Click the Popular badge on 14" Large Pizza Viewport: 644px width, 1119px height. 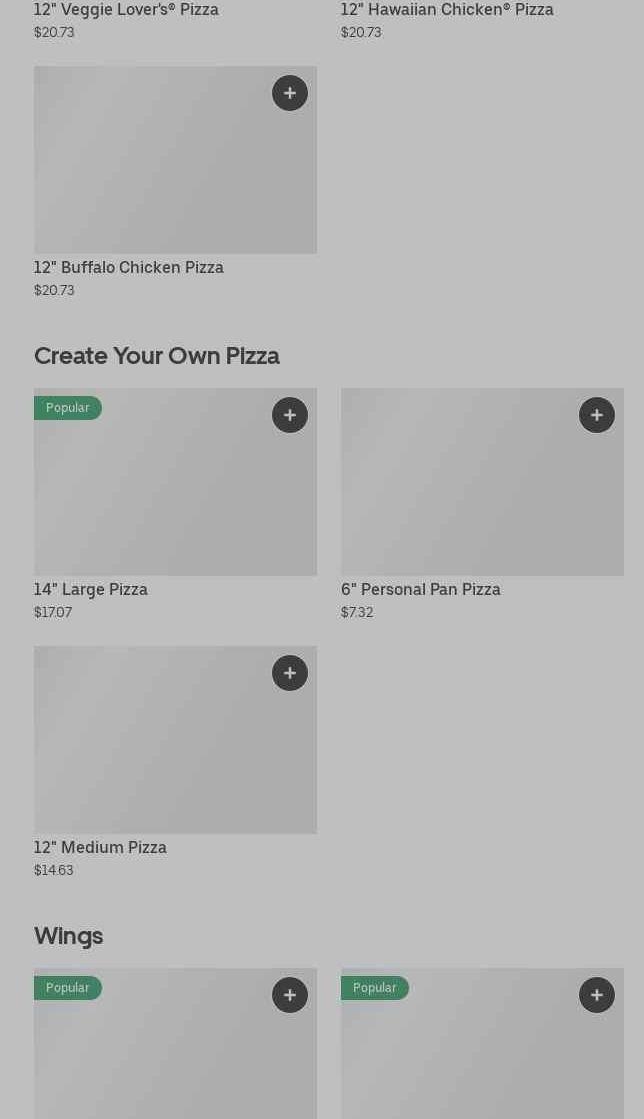point(68,408)
